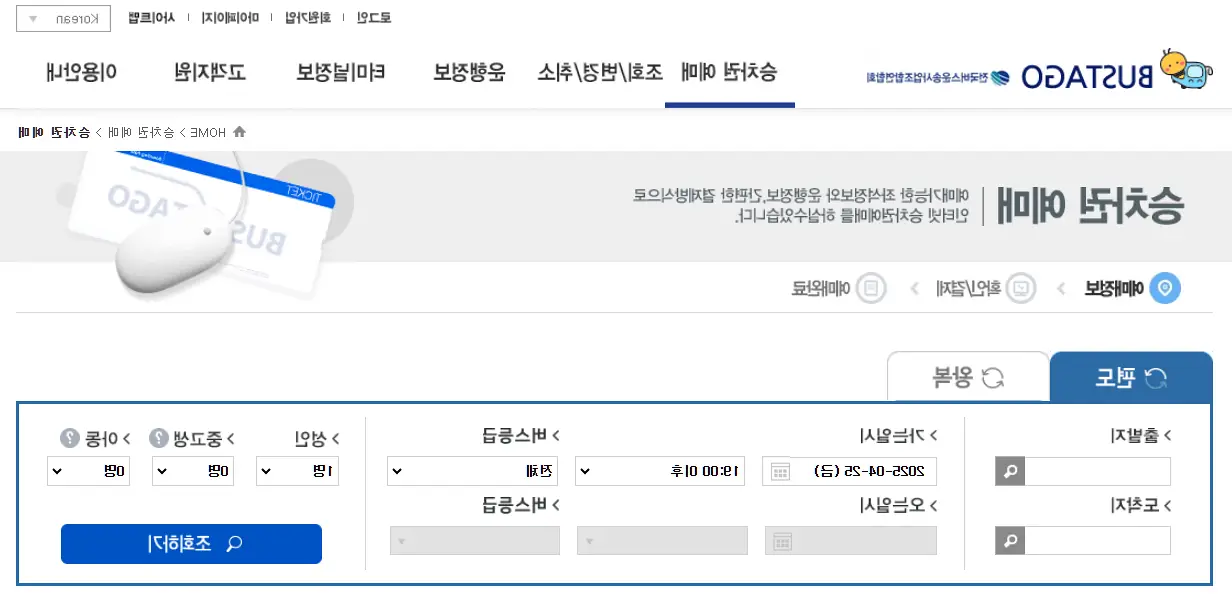Click the 예매정보 step pin icon
This screenshot has height=600, width=1232.
tap(1163, 289)
